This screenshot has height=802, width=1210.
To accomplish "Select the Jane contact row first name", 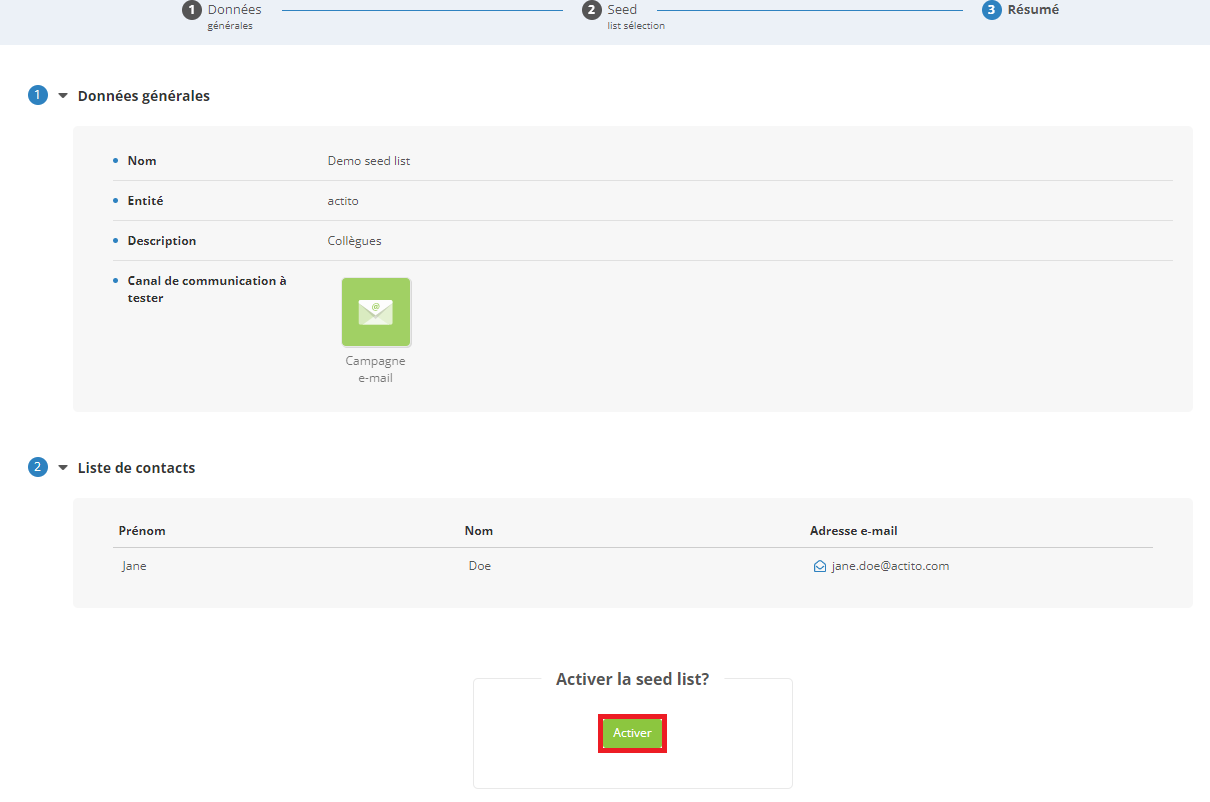I will coord(134,566).
